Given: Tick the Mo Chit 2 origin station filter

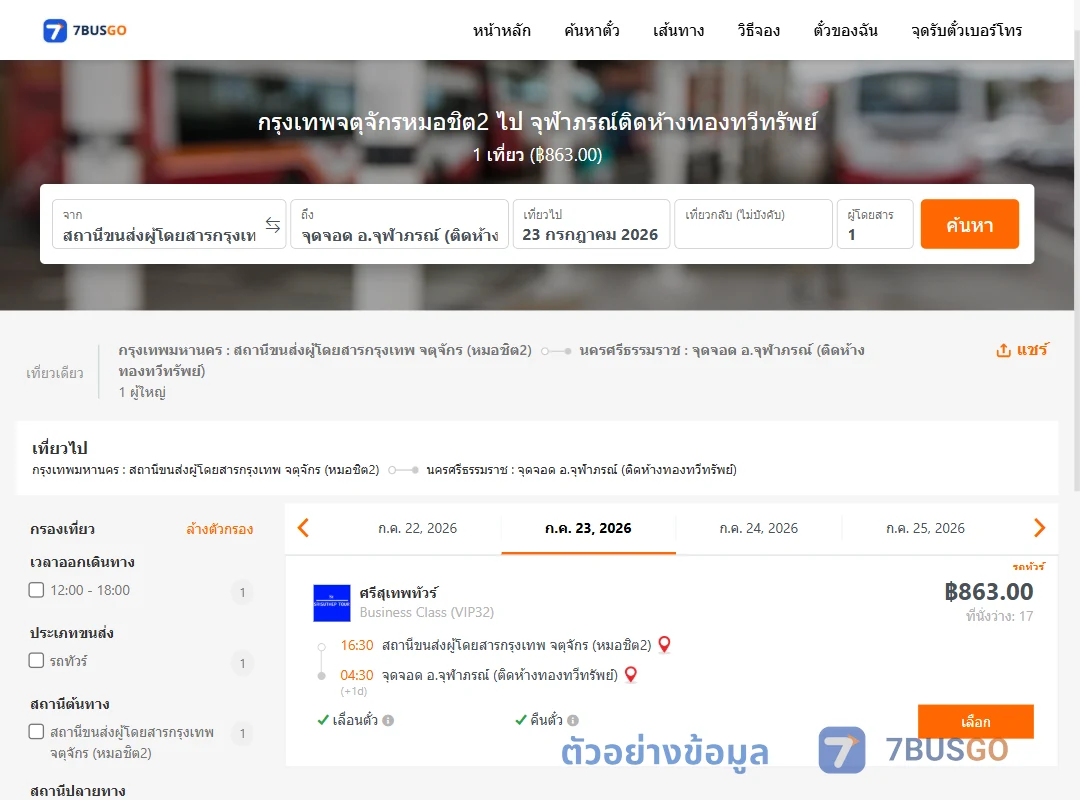Looking at the screenshot, I should [37, 731].
